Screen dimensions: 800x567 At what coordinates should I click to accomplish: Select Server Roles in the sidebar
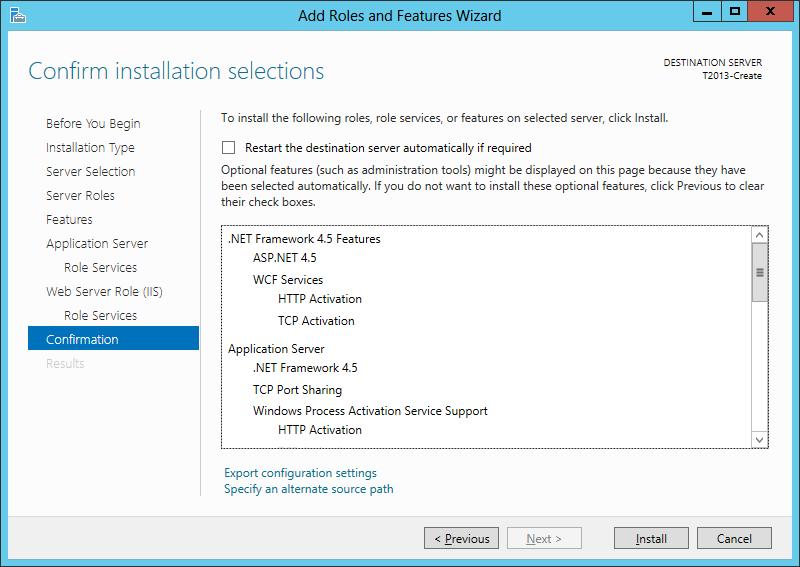click(80, 196)
